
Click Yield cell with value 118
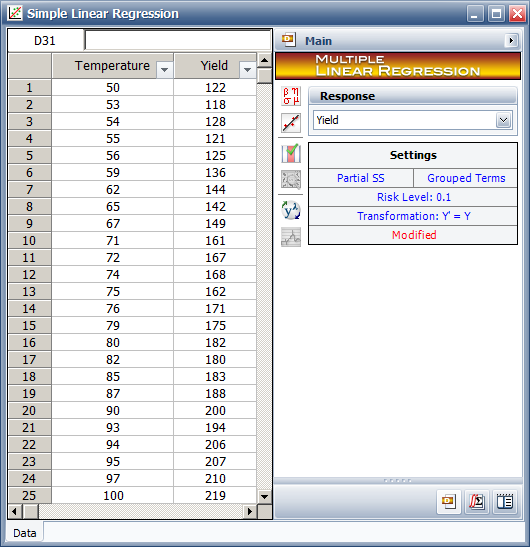point(215,105)
